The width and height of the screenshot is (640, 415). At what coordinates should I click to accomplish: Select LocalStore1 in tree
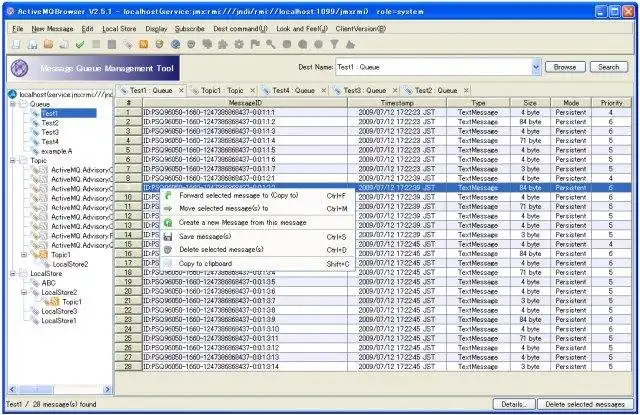(59, 320)
